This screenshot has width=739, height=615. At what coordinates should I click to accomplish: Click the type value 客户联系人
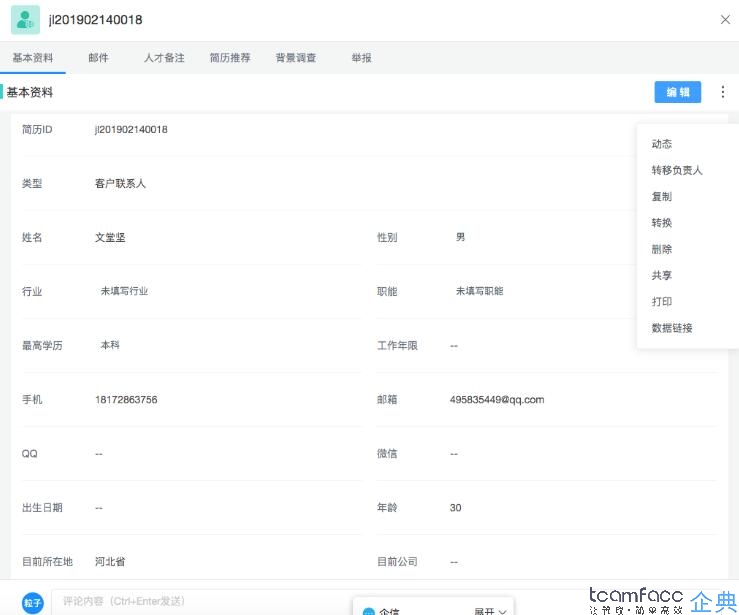click(121, 184)
